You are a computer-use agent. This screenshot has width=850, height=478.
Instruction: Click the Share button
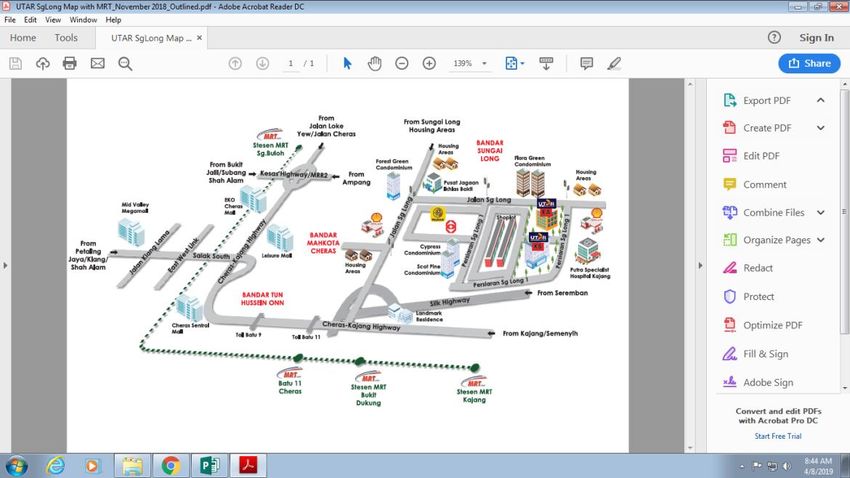[809, 63]
